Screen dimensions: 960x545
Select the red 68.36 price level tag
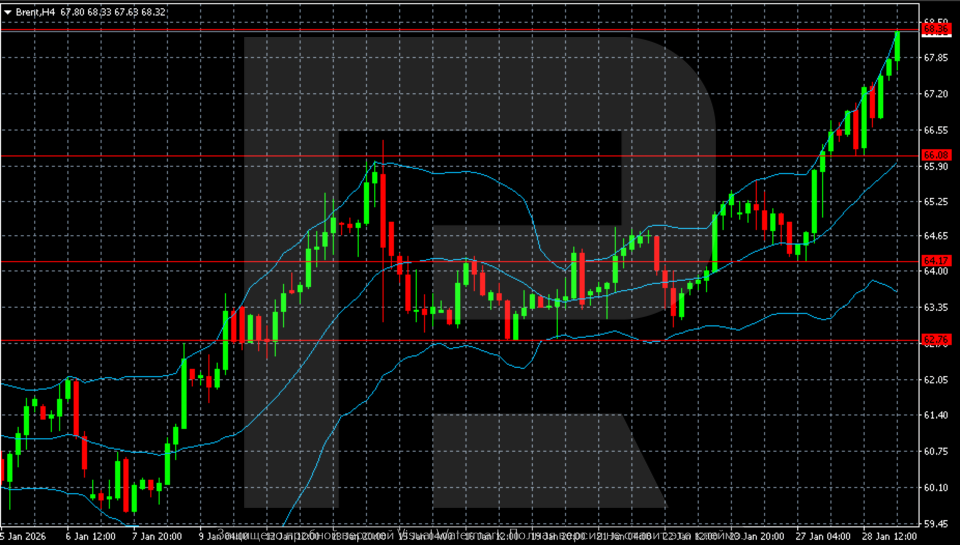pos(936,31)
